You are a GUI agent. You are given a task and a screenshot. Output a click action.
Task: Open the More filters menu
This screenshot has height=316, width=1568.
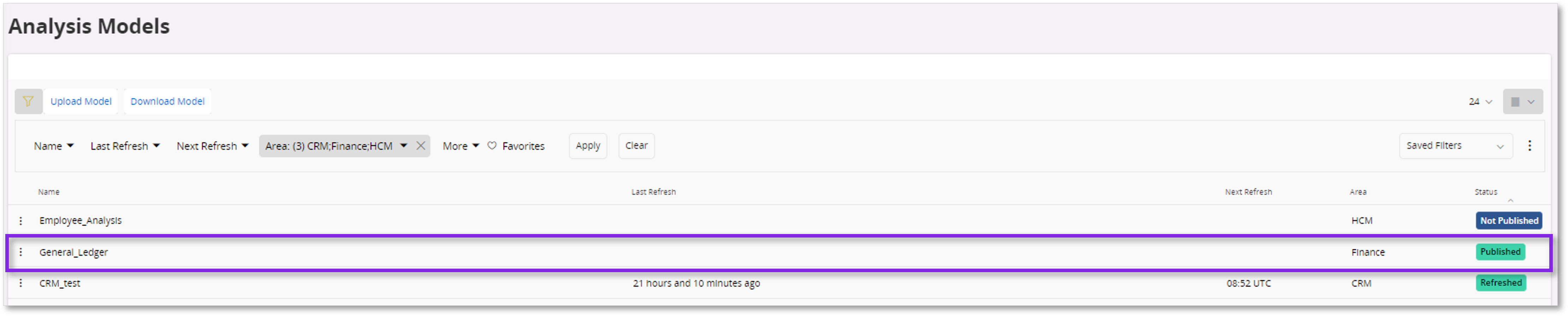[461, 146]
